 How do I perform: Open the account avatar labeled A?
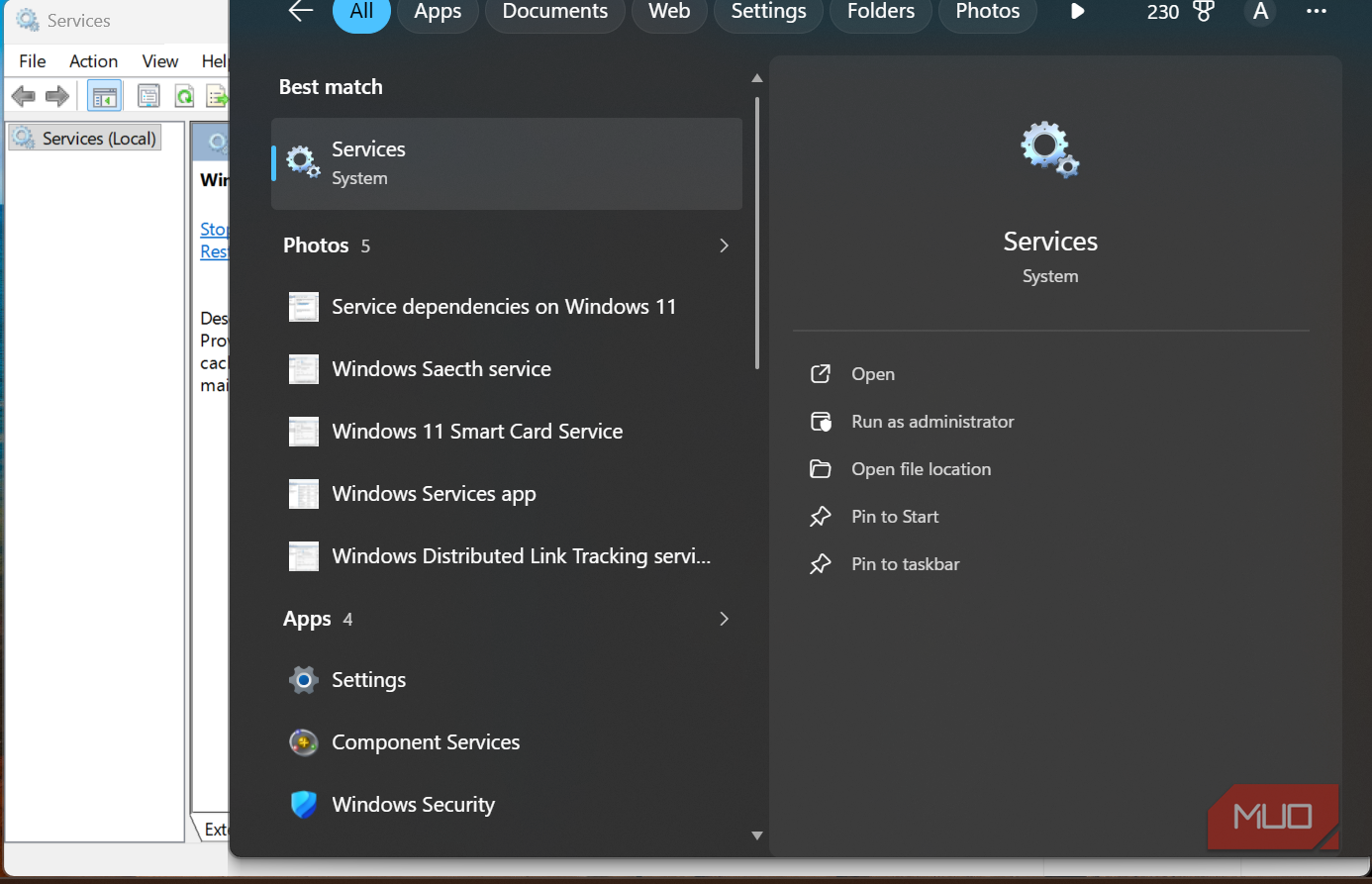tap(1260, 12)
